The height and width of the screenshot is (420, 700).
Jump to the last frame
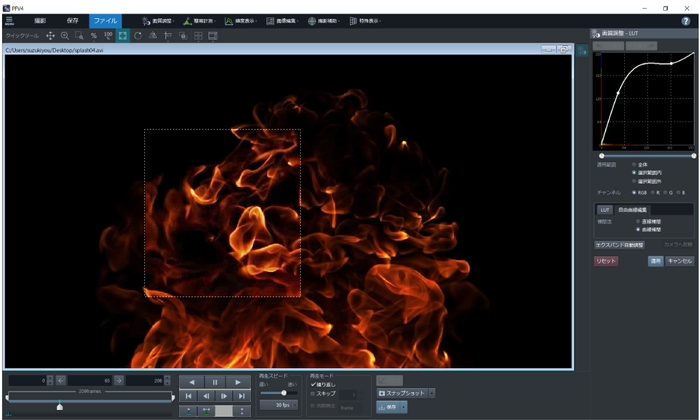[x=241, y=396]
